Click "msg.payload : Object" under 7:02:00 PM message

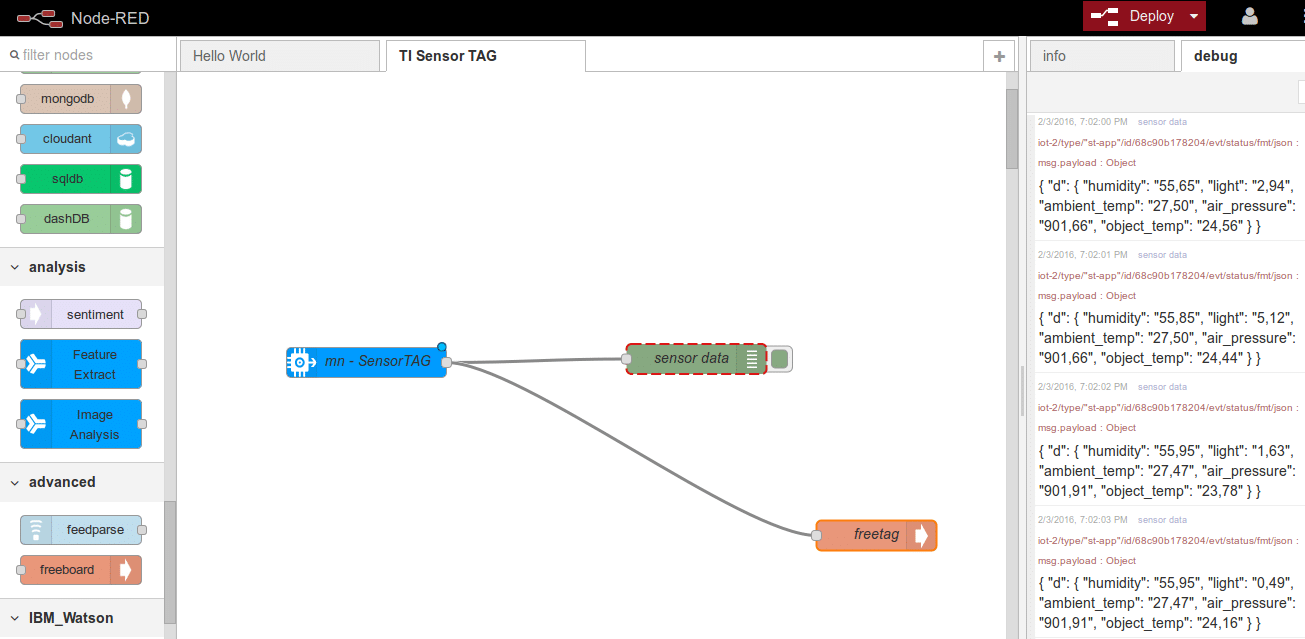[1087, 163]
